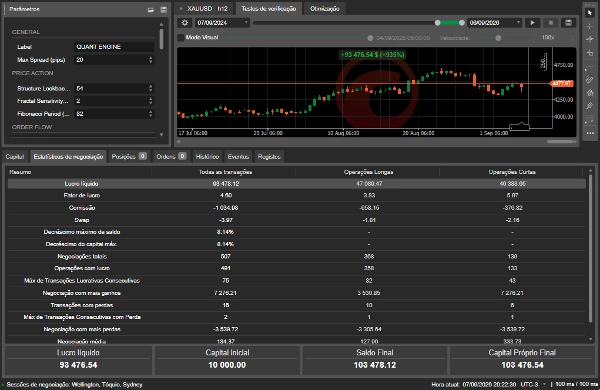The image size is (600, 390).
Task: Click the Operações Longas column header
Action: [x=368, y=172]
